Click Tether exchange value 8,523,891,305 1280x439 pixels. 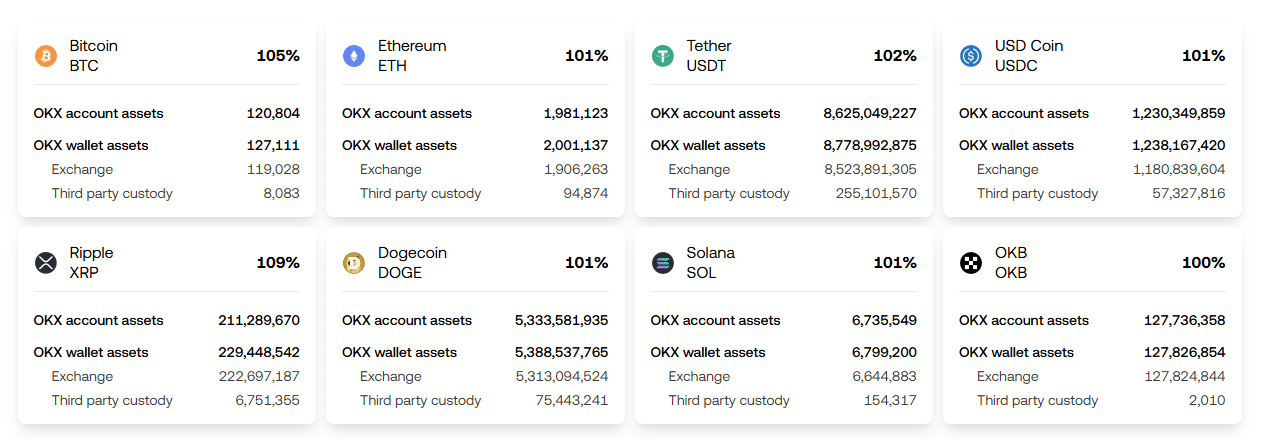871,170
